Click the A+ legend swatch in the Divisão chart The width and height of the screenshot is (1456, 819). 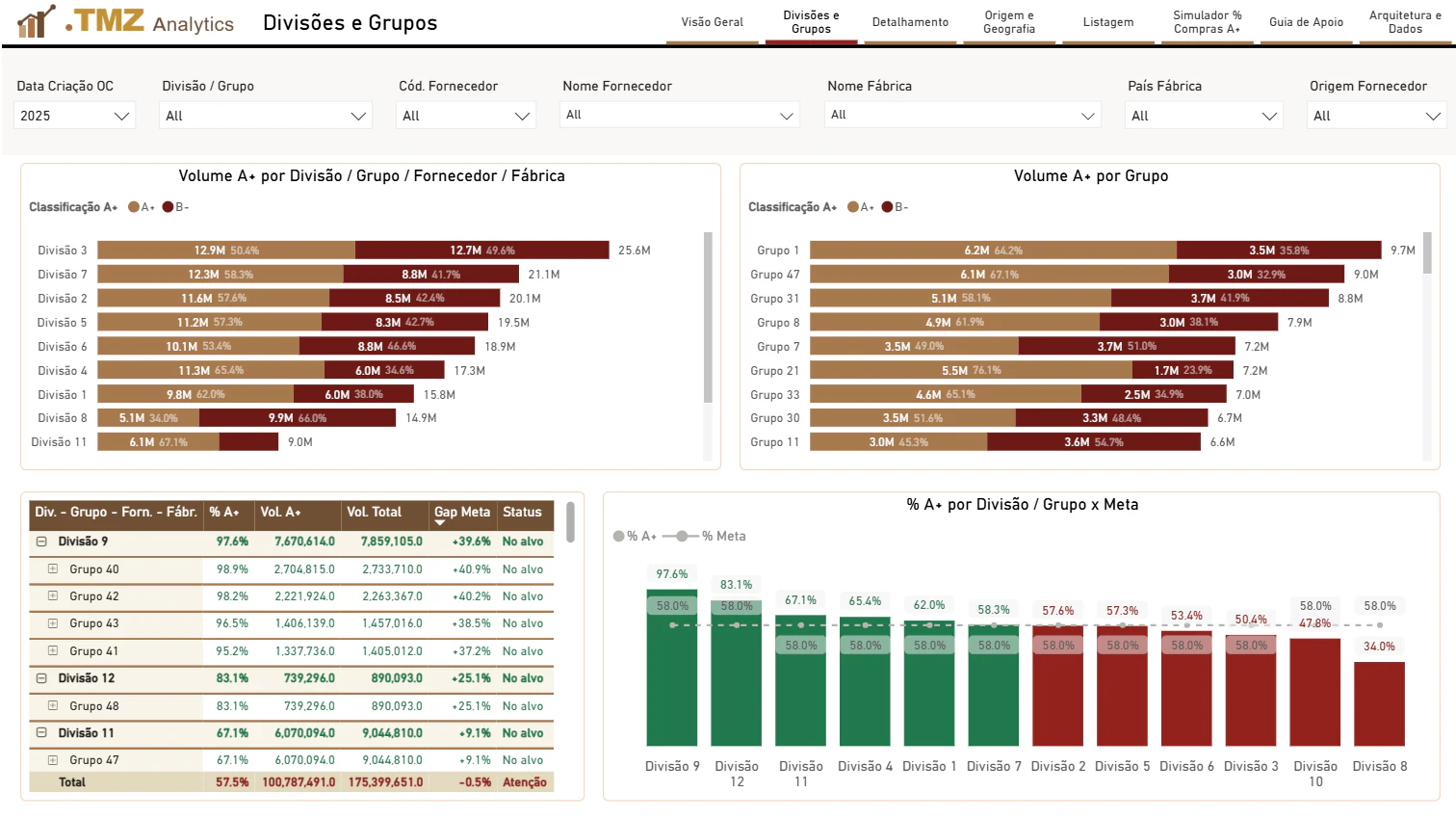tap(134, 207)
